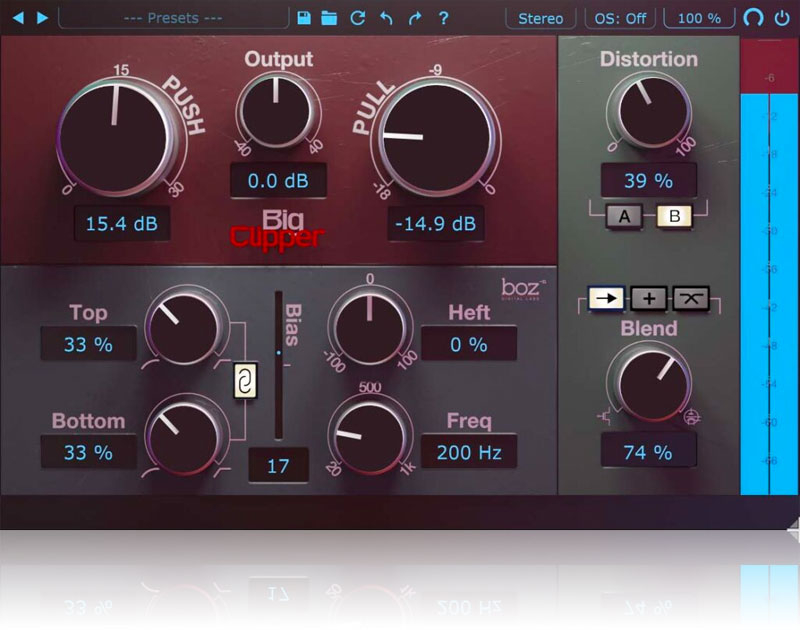This screenshot has height=630, width=800.
Task: Go to the next preset arrow
Action: coord(41,18)
